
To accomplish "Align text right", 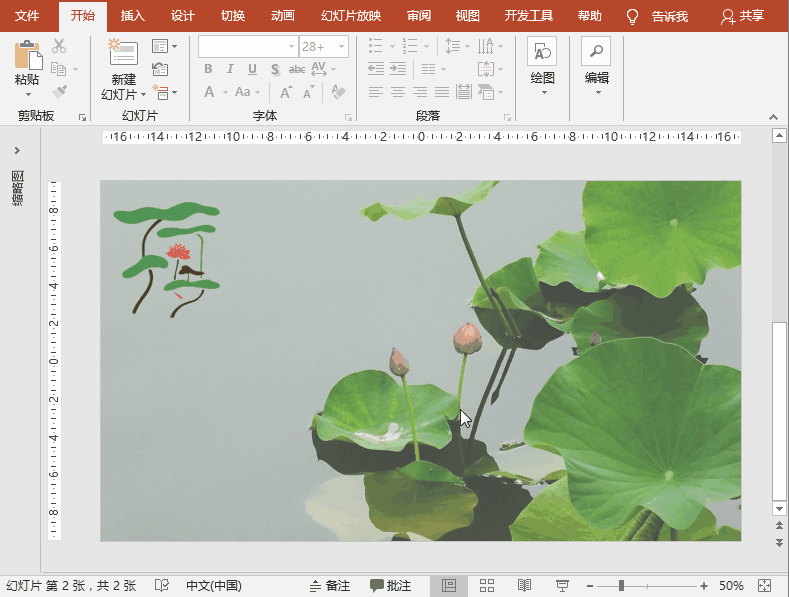I will point(420,92).
